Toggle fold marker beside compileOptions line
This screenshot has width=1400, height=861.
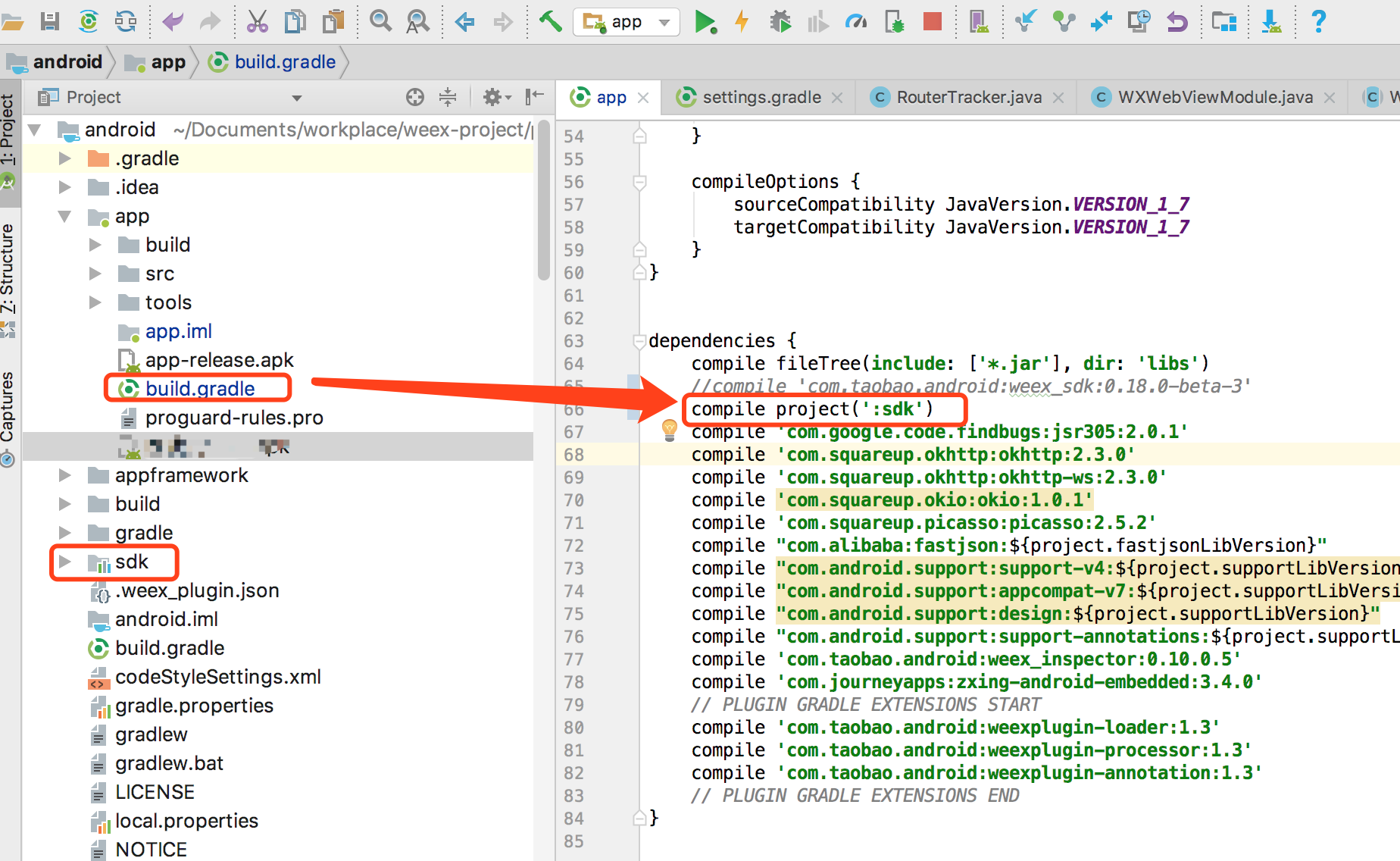[x=639, y=182]
